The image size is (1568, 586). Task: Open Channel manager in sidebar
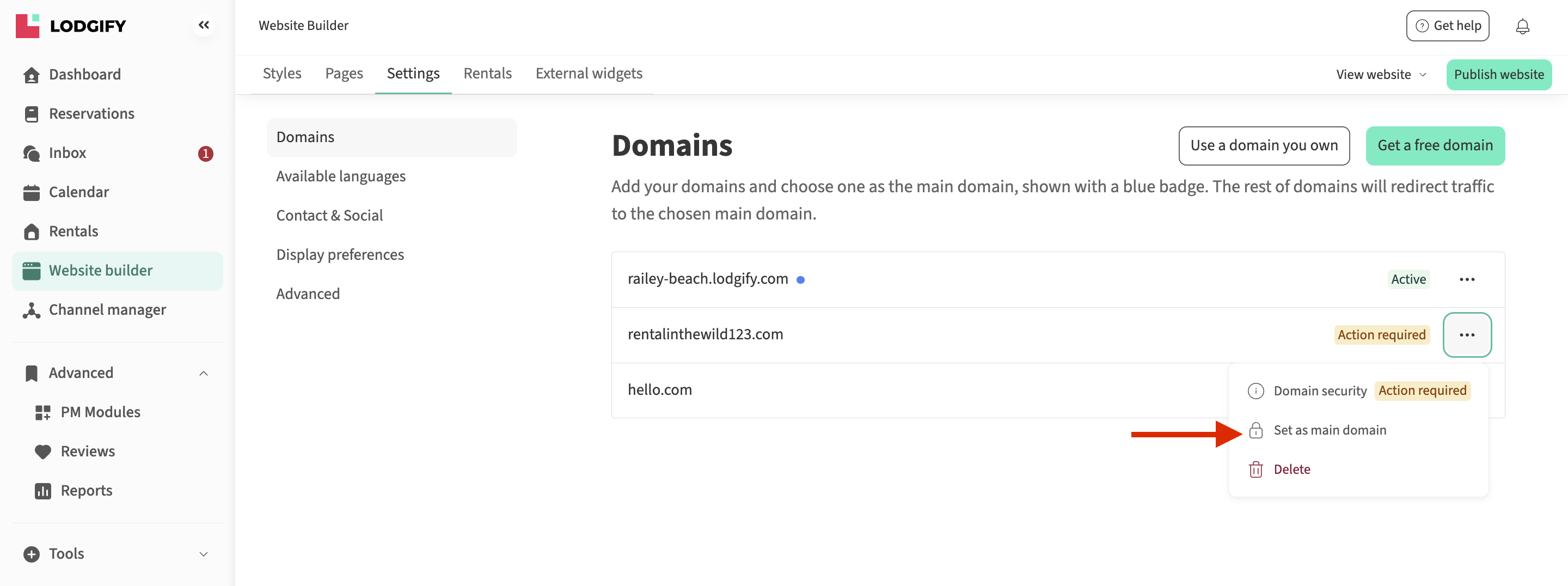[107, 309]
